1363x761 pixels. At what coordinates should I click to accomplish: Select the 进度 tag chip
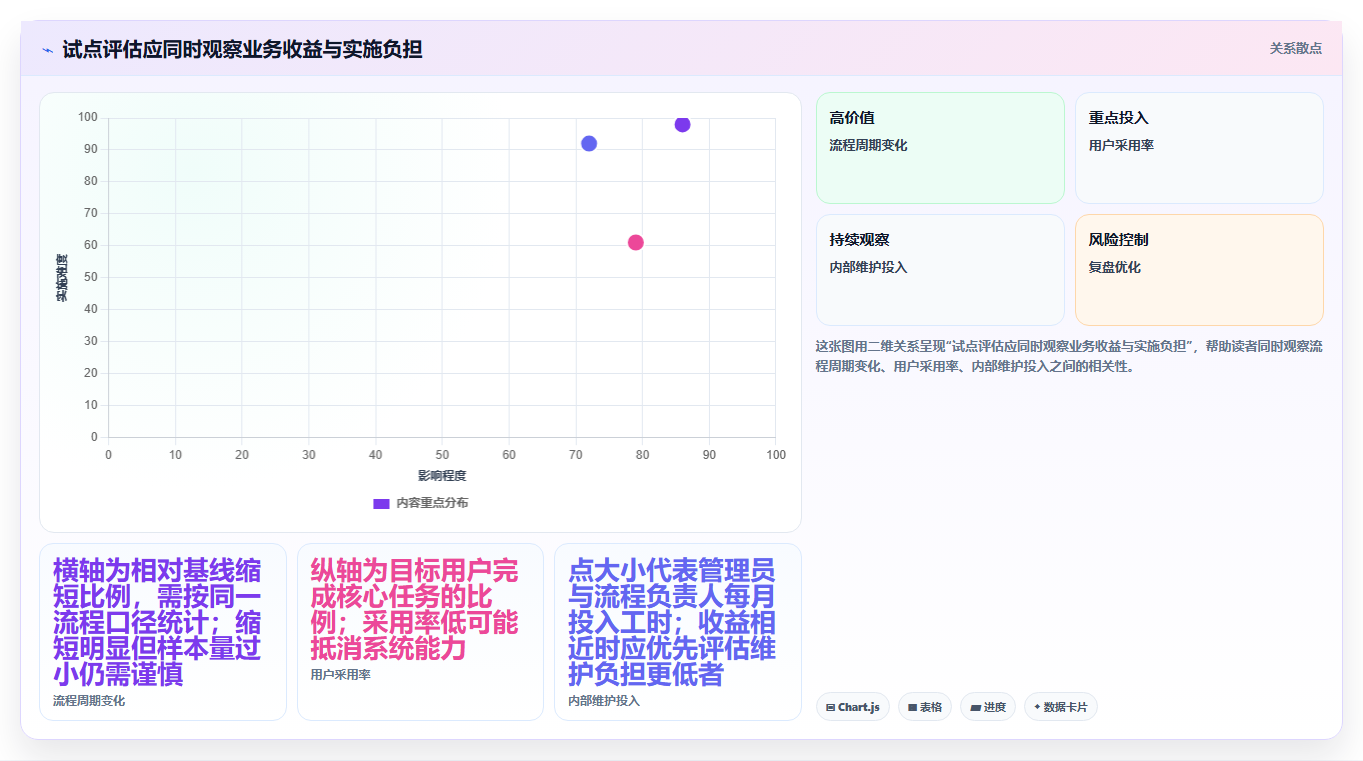(988, 707)
